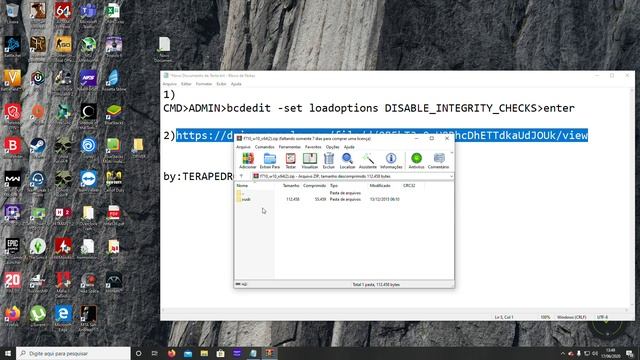Open the Battle.net desktop shortcut
The width and height of the screenshot is (640, 360).
(x=12, y=47)
